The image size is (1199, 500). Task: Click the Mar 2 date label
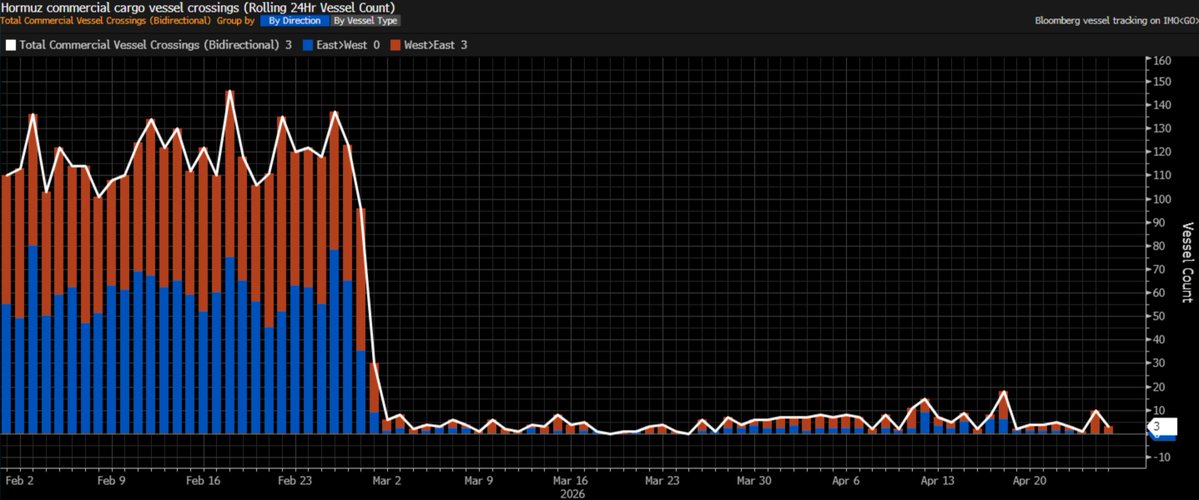(x=386, y=482)
